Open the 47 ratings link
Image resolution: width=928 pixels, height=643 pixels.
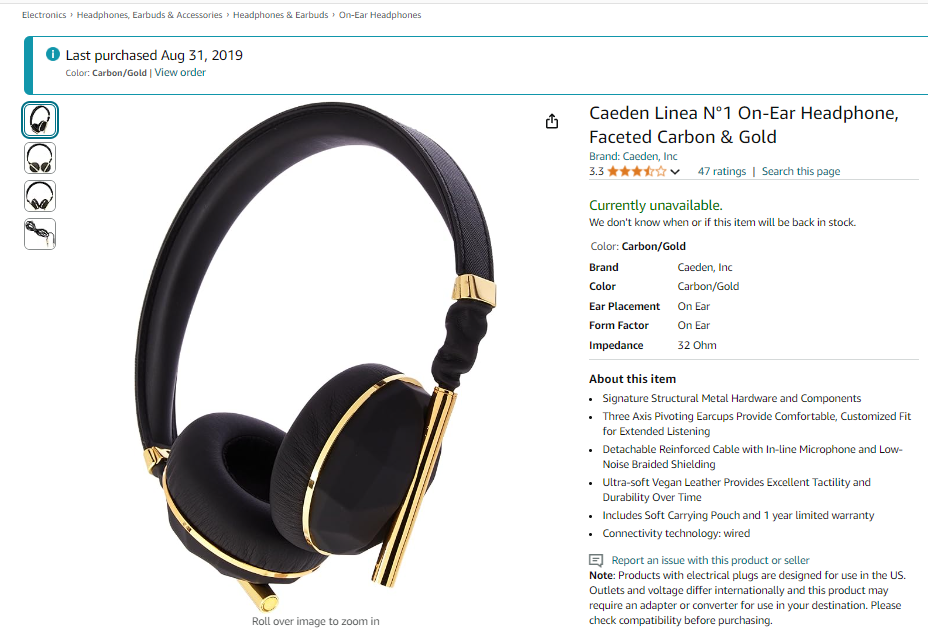tap(721, 171)
